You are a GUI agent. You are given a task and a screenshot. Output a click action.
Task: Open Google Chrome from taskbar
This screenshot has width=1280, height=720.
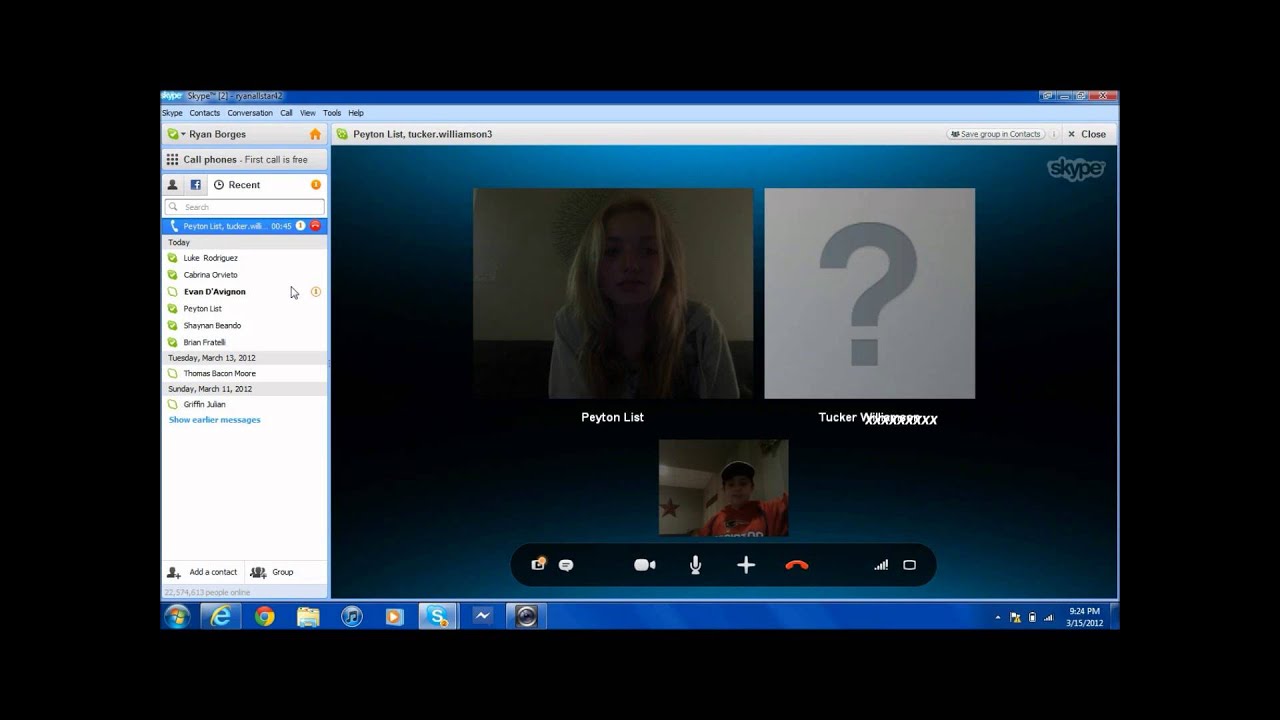[264, 616]
